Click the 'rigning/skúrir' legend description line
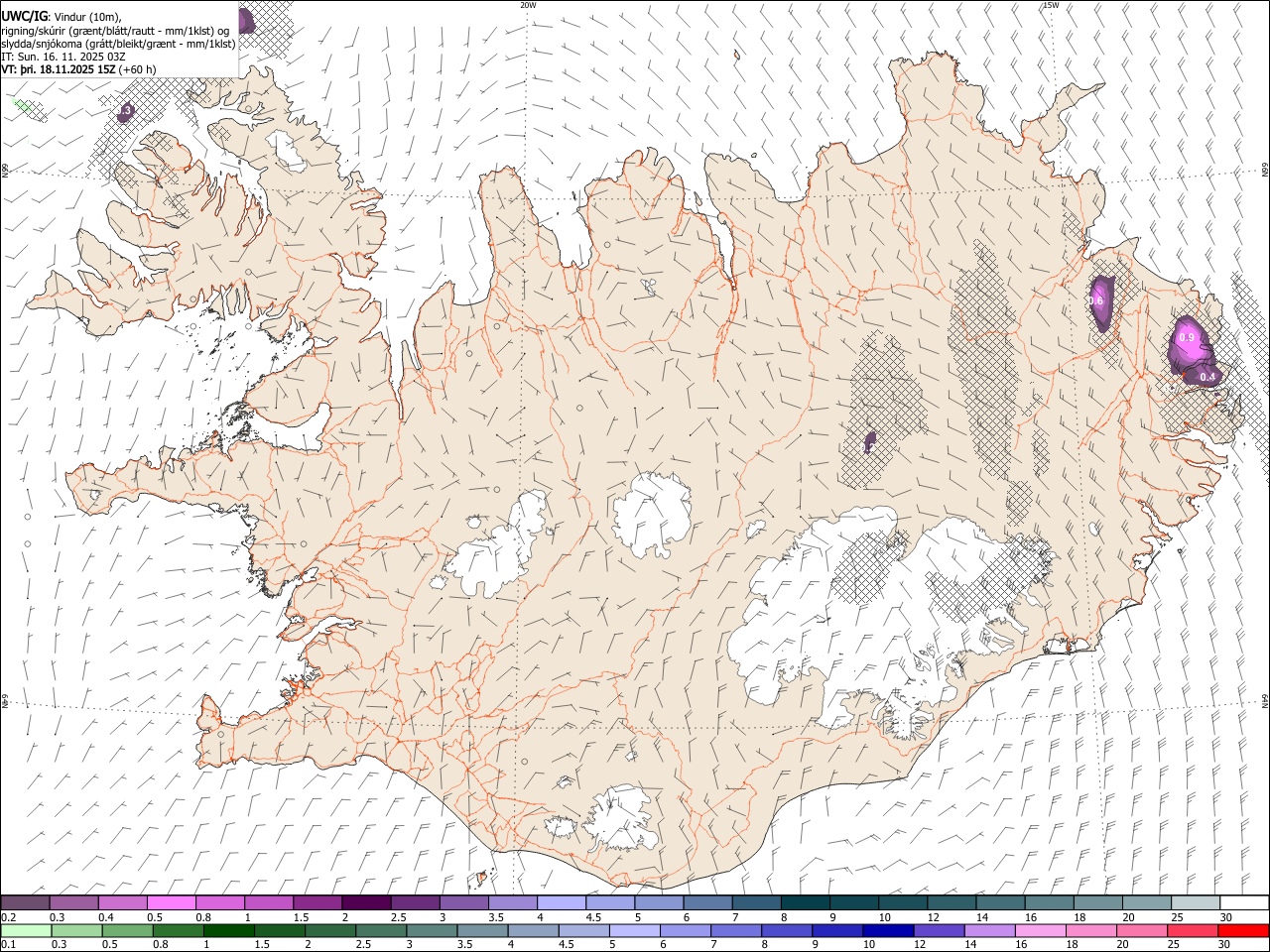 [x=115, y=31]
